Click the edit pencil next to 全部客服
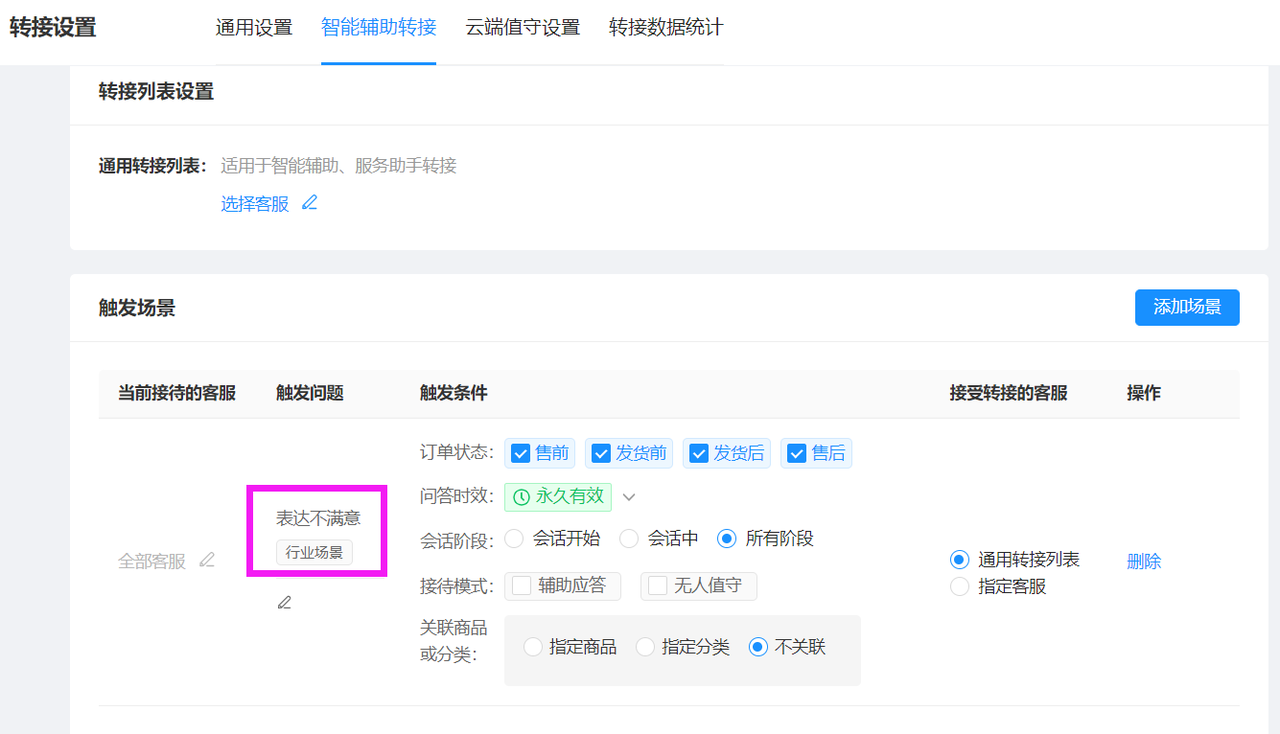The image size is (1280, 734). [207, 560]
